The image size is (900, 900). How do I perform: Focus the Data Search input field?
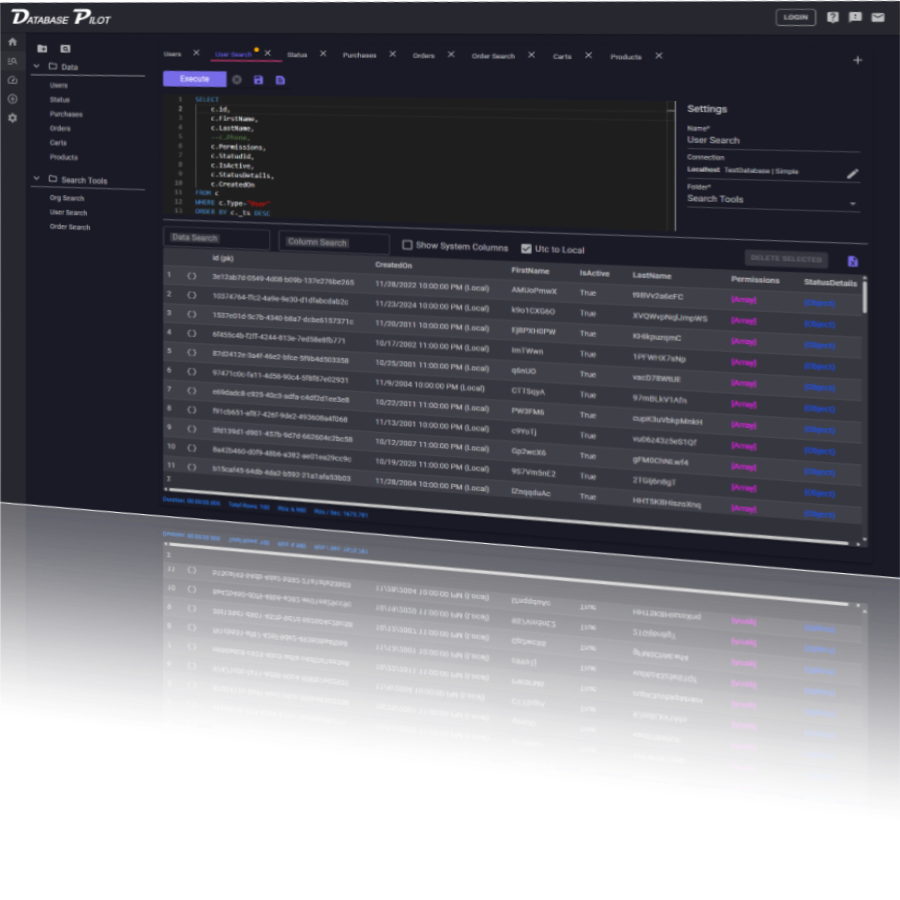pos(216,238)
